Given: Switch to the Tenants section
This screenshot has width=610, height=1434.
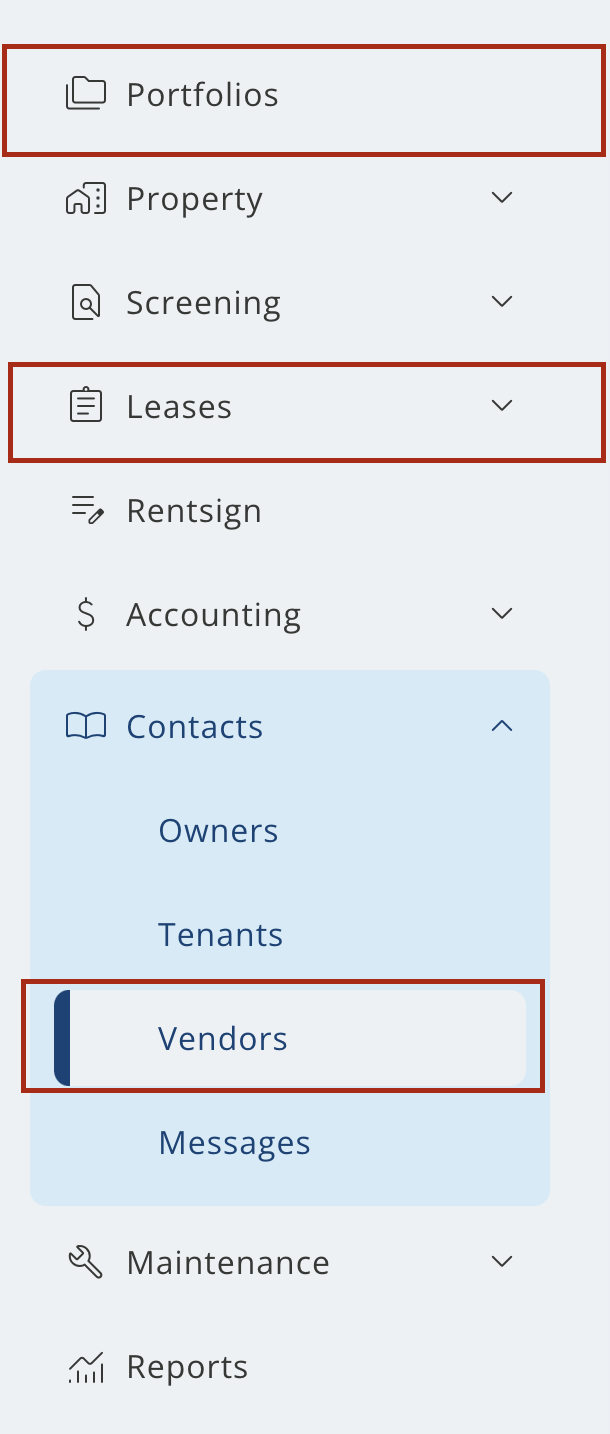Looking at the screenshot, I should click(220, 934).
